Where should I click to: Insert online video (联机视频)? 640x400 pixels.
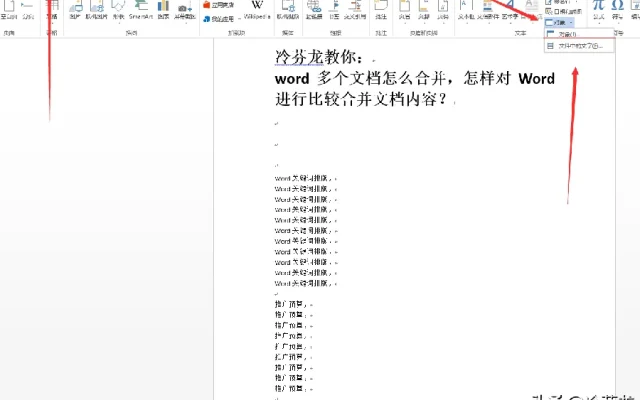[288, 10]
